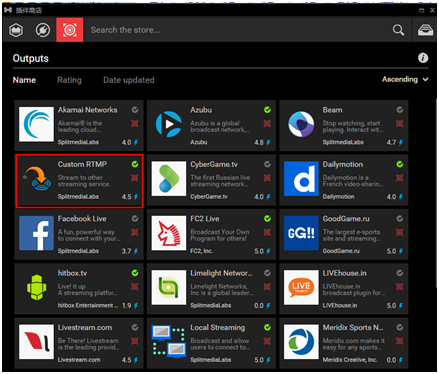Toggle the green checkmark on Local Streaming
The height and width of the screenshot is (374, 439).
click(x=267, y=327)
